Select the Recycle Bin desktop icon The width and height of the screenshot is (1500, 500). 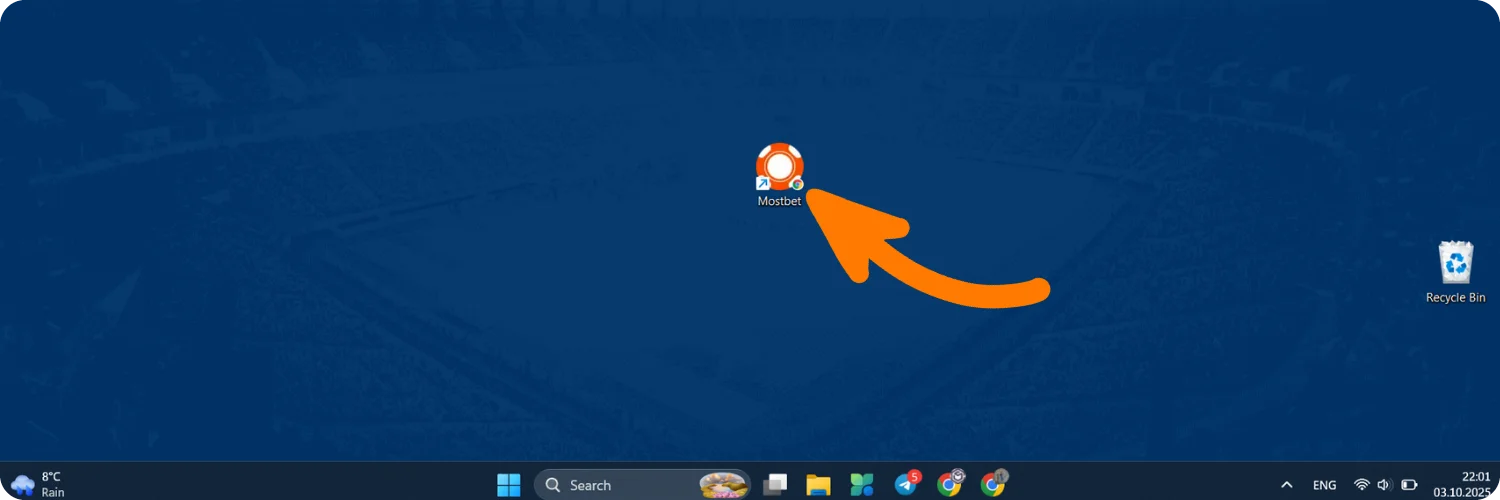click(x=1455, y=272)
